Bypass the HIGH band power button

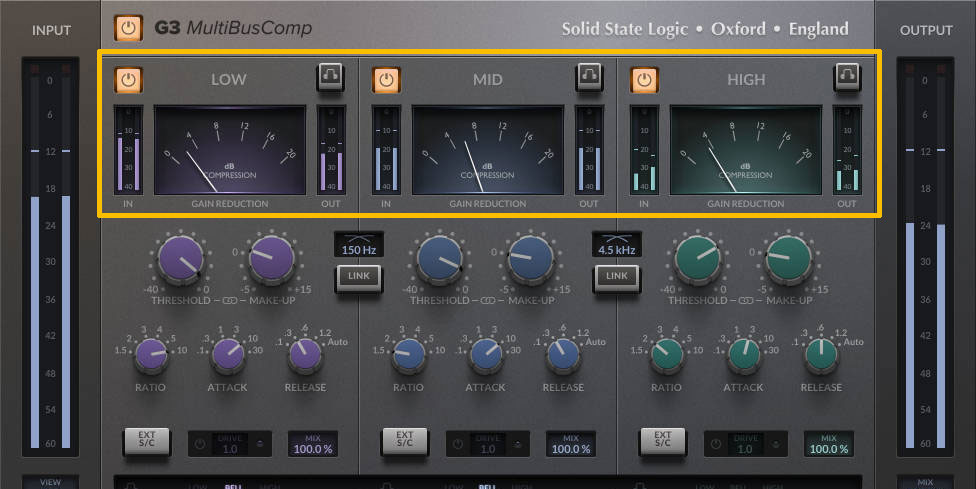click(x=645, y=79)
